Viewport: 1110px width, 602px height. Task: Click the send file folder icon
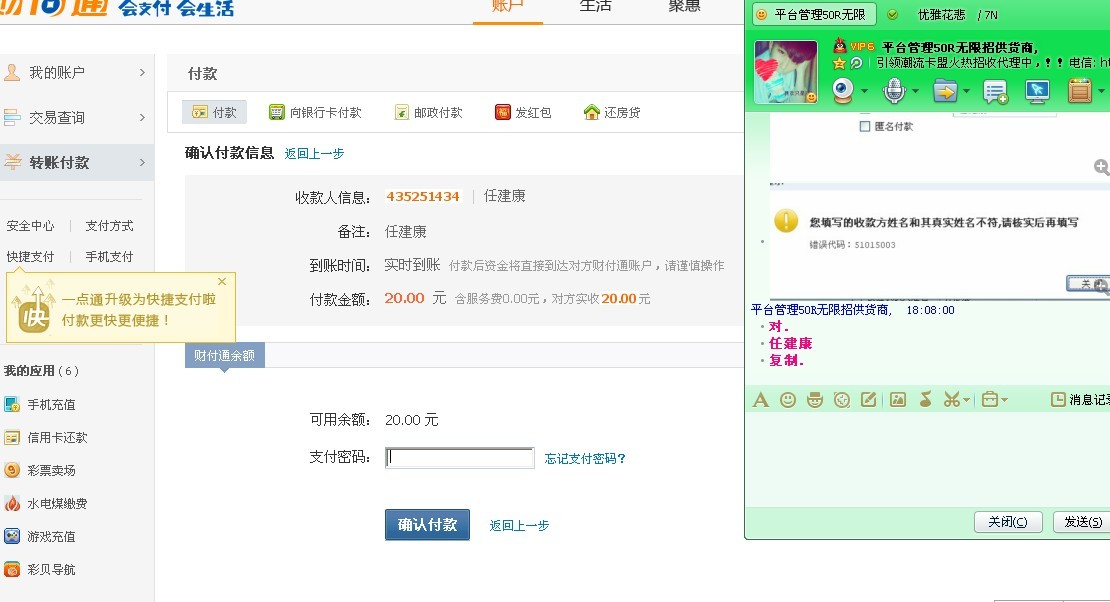[945, 91]
